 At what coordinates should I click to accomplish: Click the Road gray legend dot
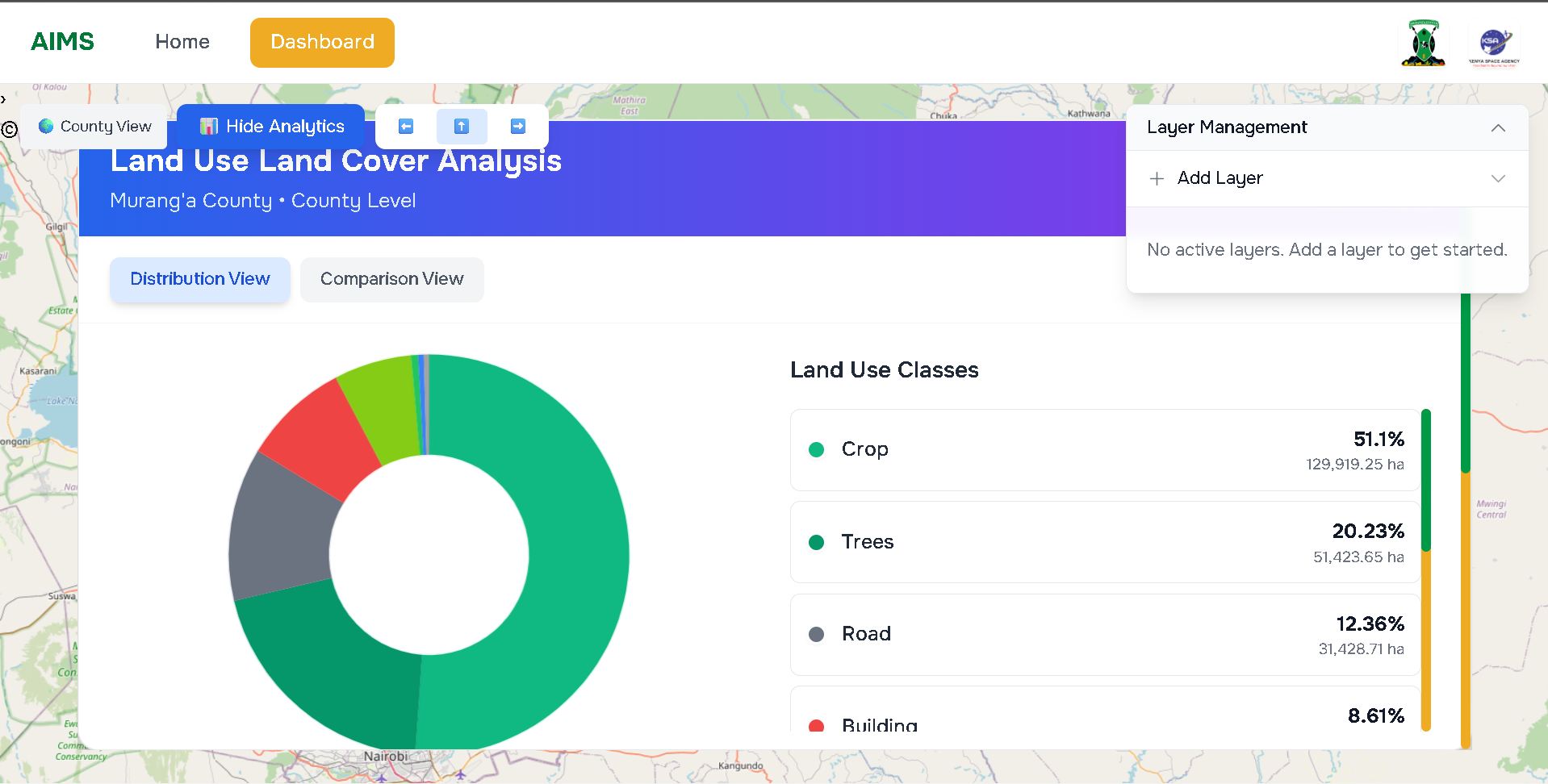[816, 634]
